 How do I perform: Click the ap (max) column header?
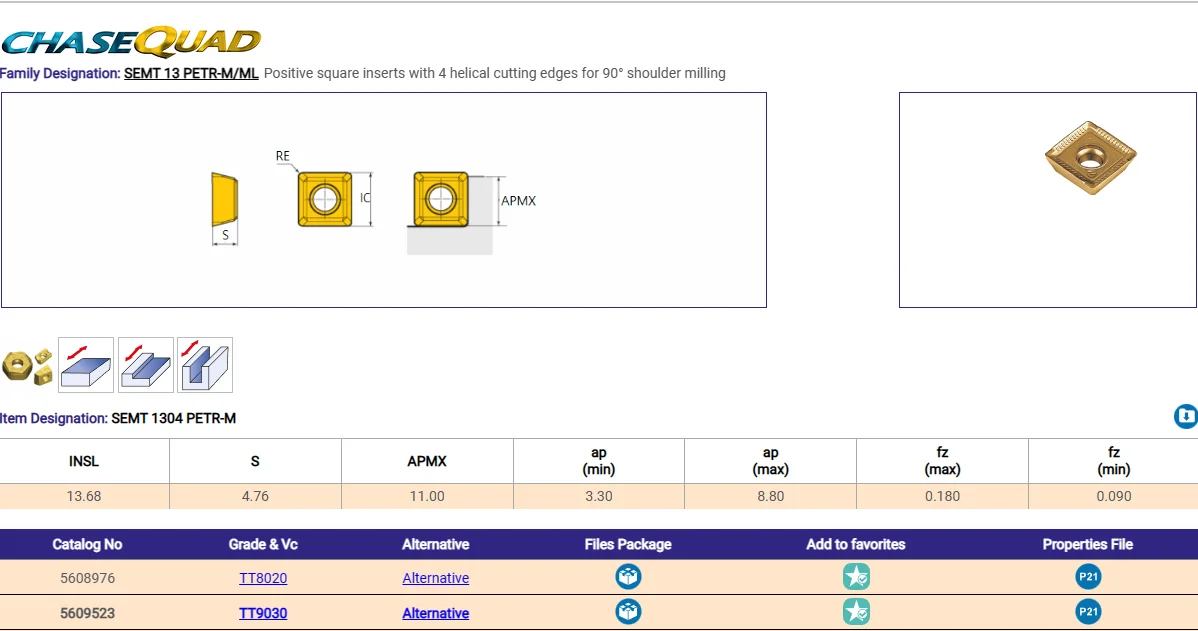(x=770, y=461)
